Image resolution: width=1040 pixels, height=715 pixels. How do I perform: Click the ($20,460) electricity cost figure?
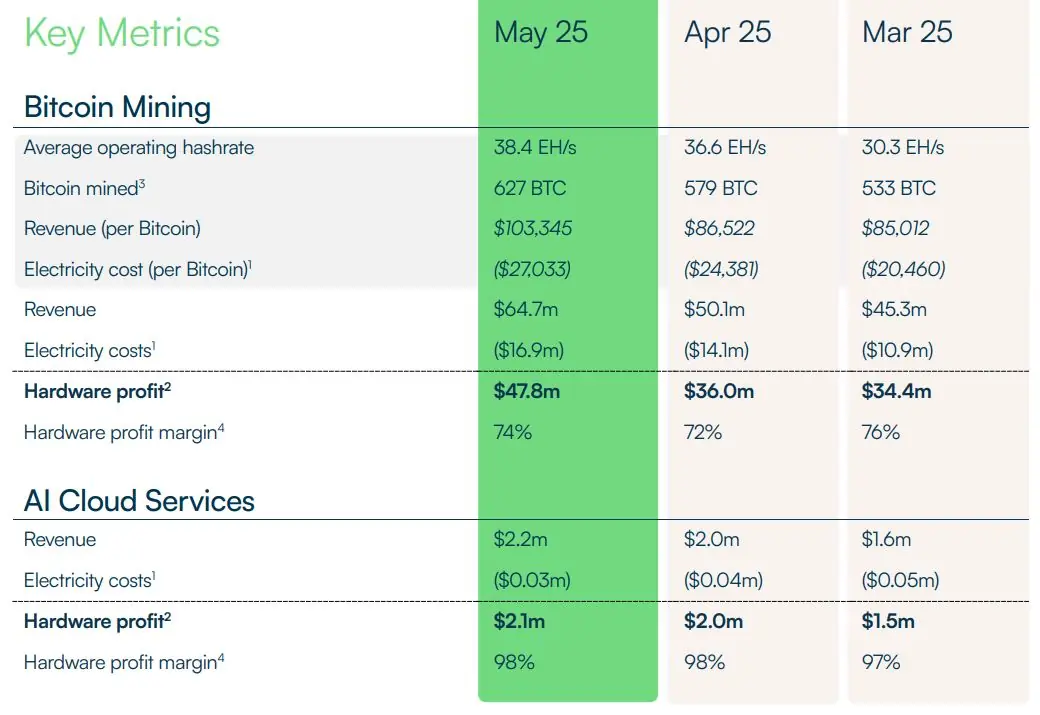tap(903, 269)
